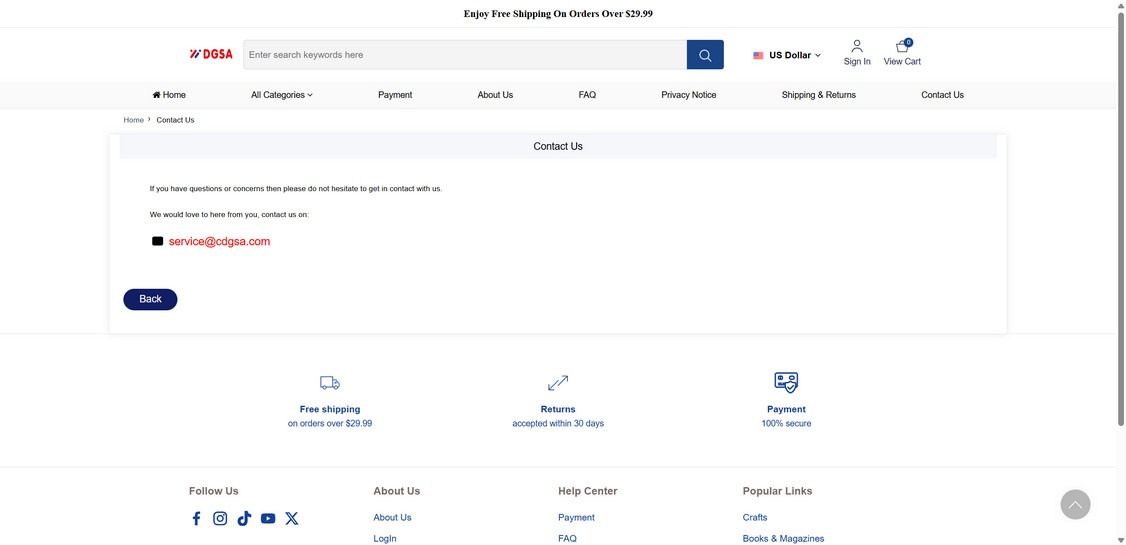
Task: Go to Shipping & Returns menu item
Action: 819,95
